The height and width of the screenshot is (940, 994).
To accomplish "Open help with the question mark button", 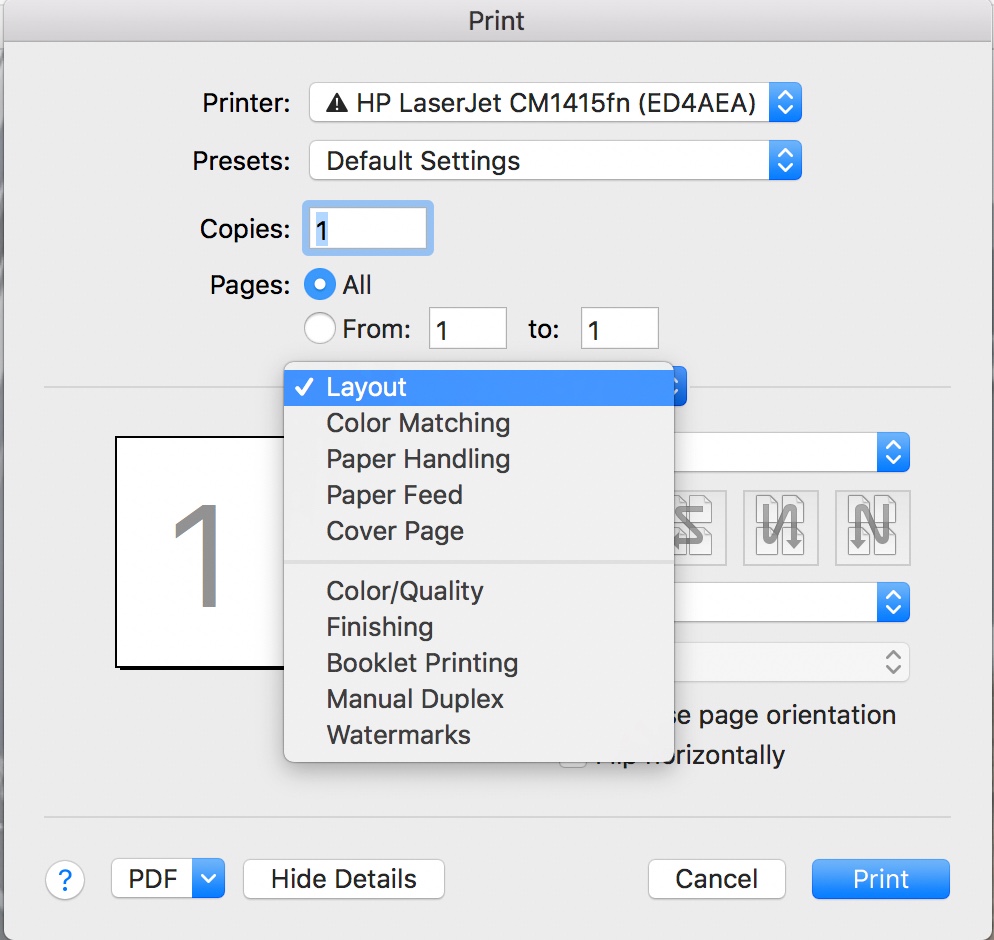I will [x=65, y=880].
